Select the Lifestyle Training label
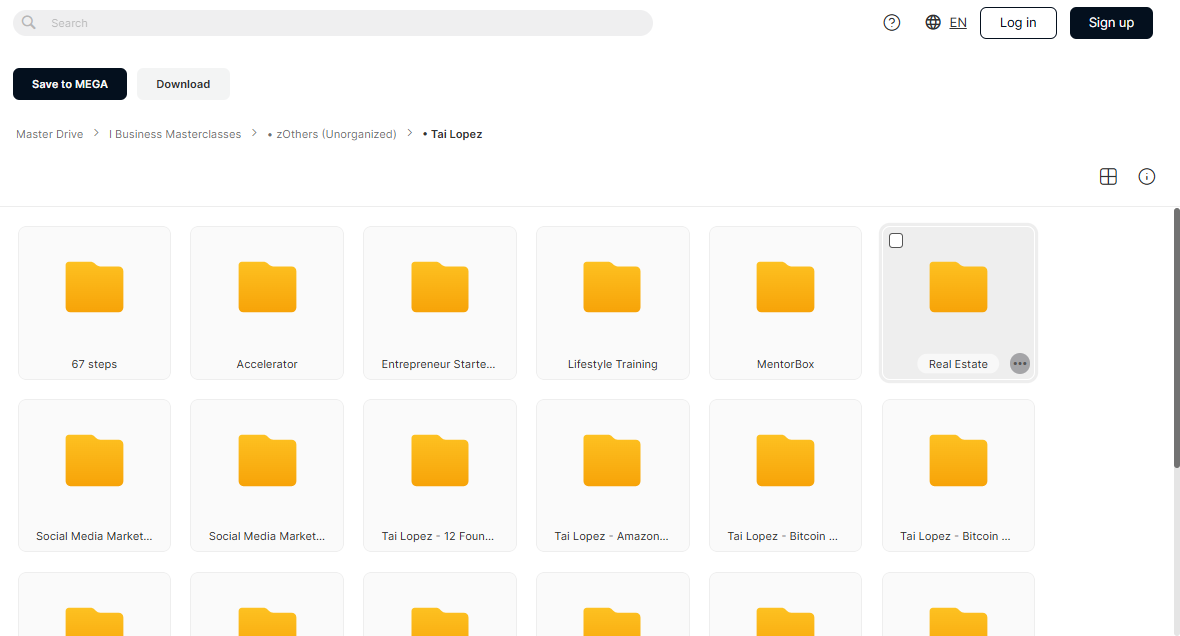This screenshot has height=636, width=1180. click(613, 364)
